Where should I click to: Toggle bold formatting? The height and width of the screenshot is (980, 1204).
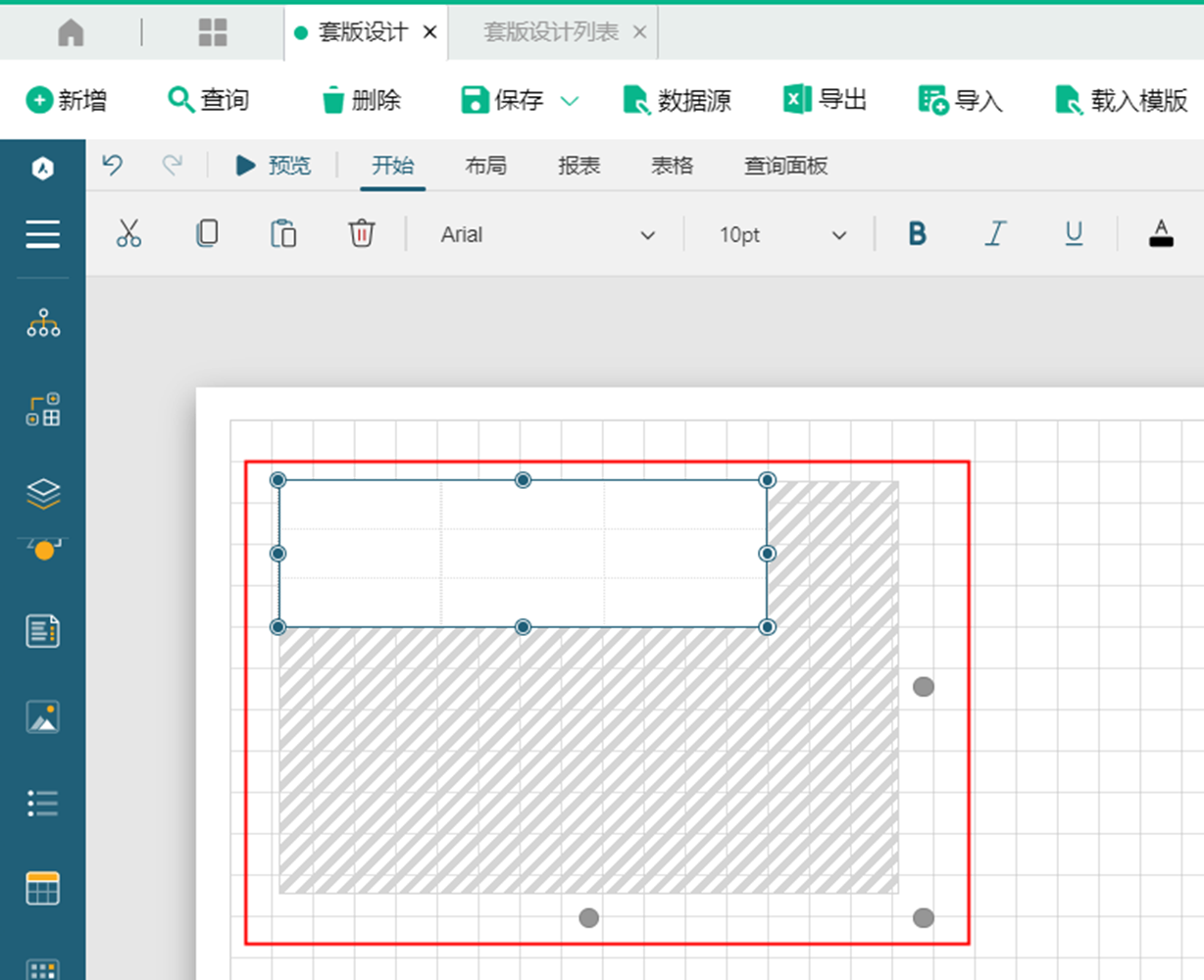point(918,234)
